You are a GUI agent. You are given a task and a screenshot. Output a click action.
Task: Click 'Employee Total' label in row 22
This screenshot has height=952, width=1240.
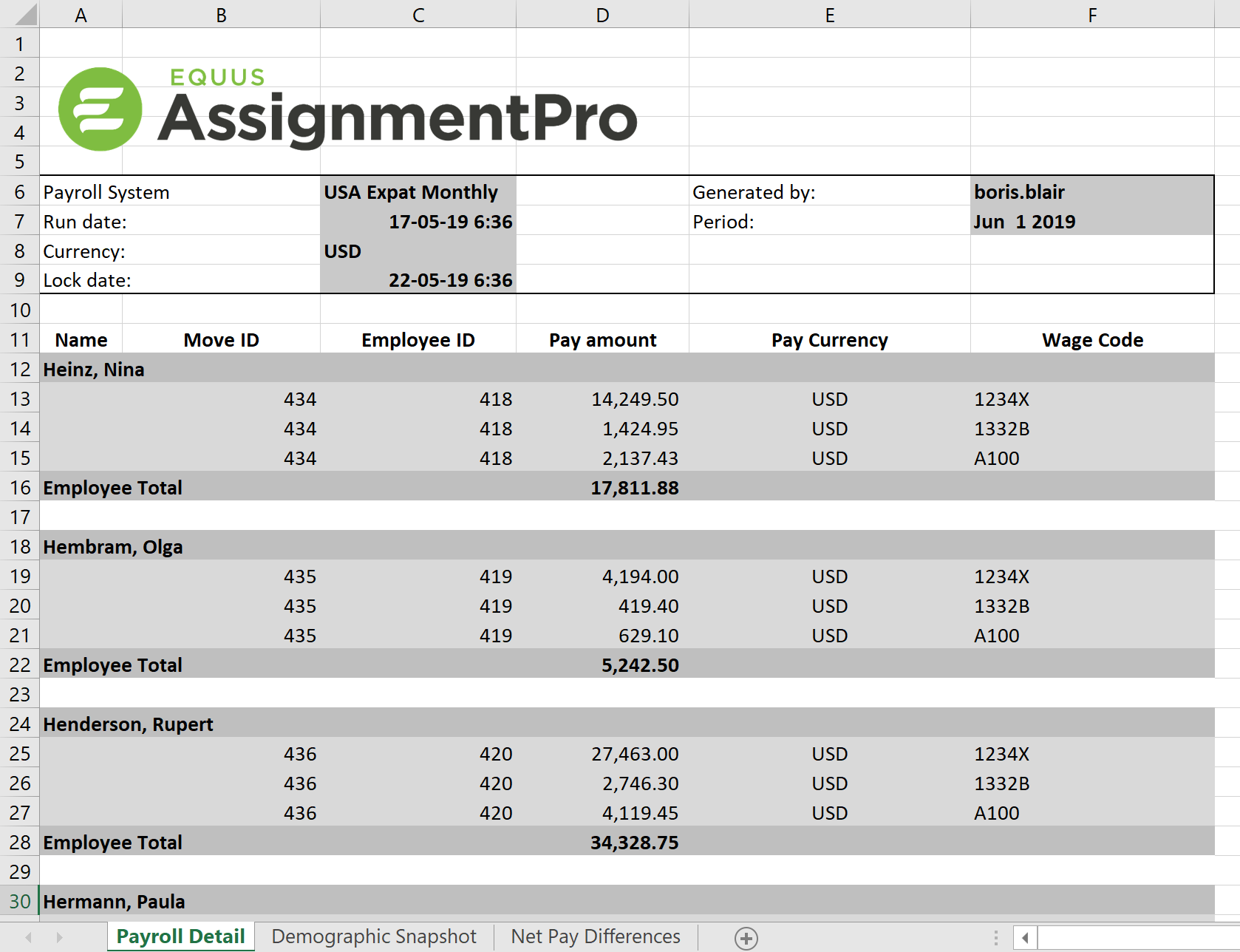[x=112, y=664]
